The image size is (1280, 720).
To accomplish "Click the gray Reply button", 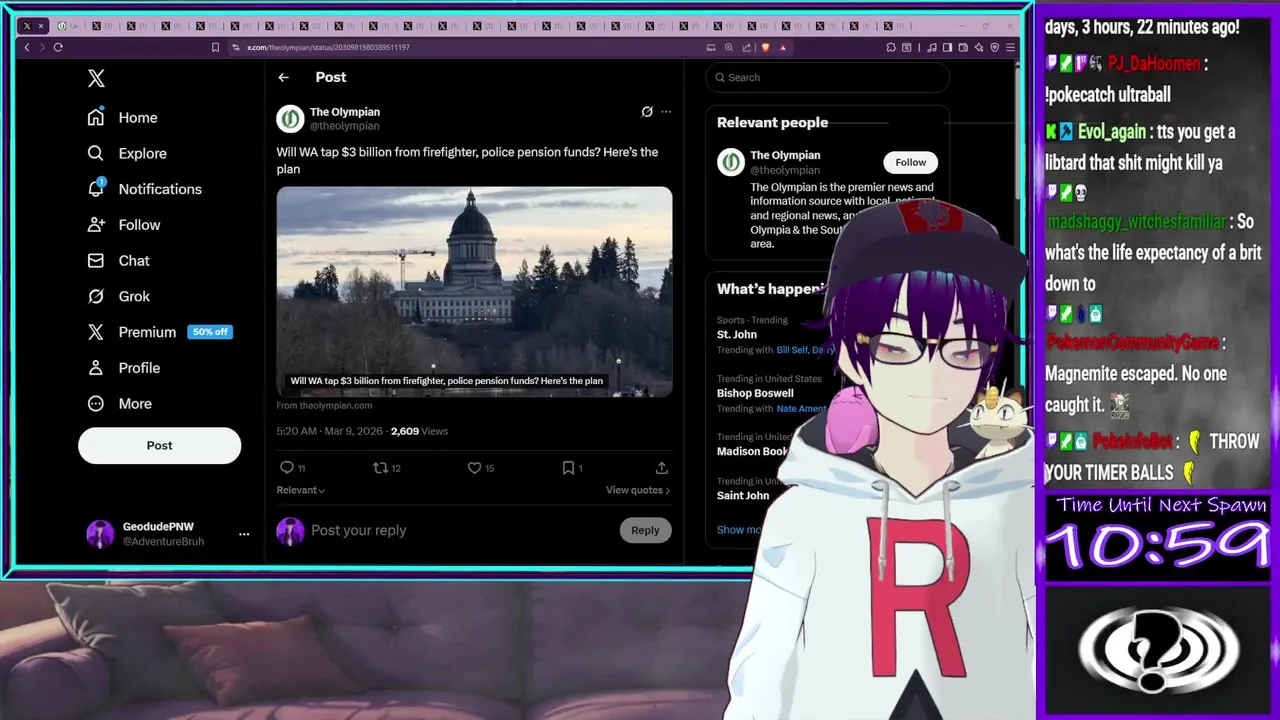I will click(x=645, y=530).
